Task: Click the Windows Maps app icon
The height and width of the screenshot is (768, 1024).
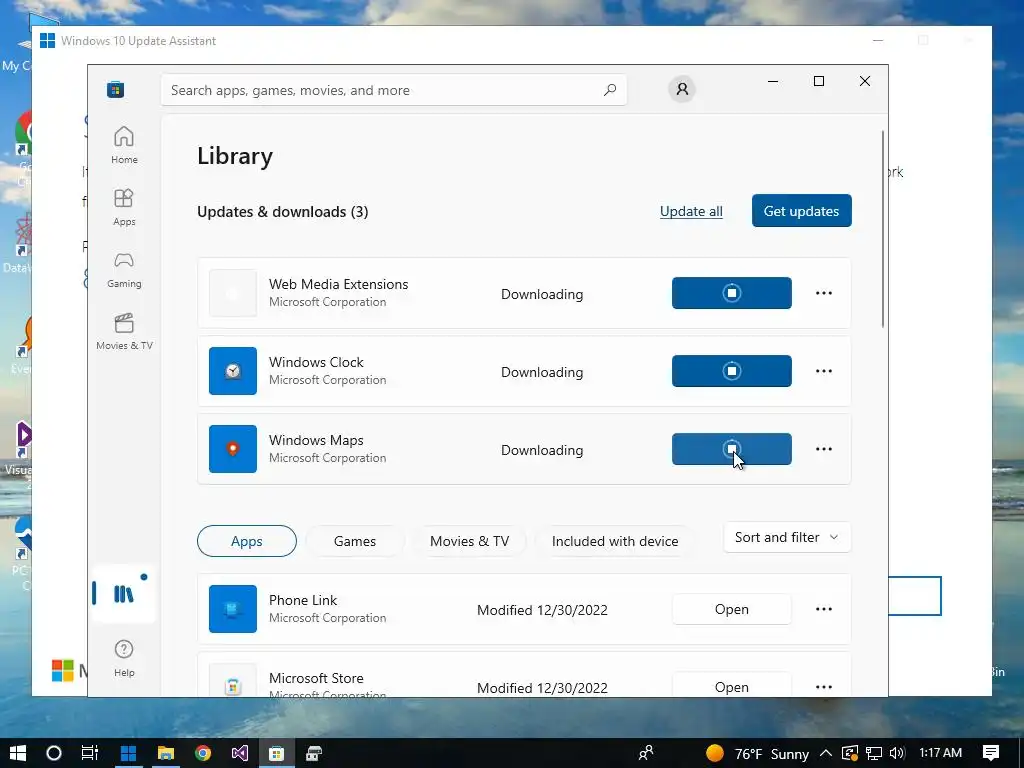Action: point(232,449)
